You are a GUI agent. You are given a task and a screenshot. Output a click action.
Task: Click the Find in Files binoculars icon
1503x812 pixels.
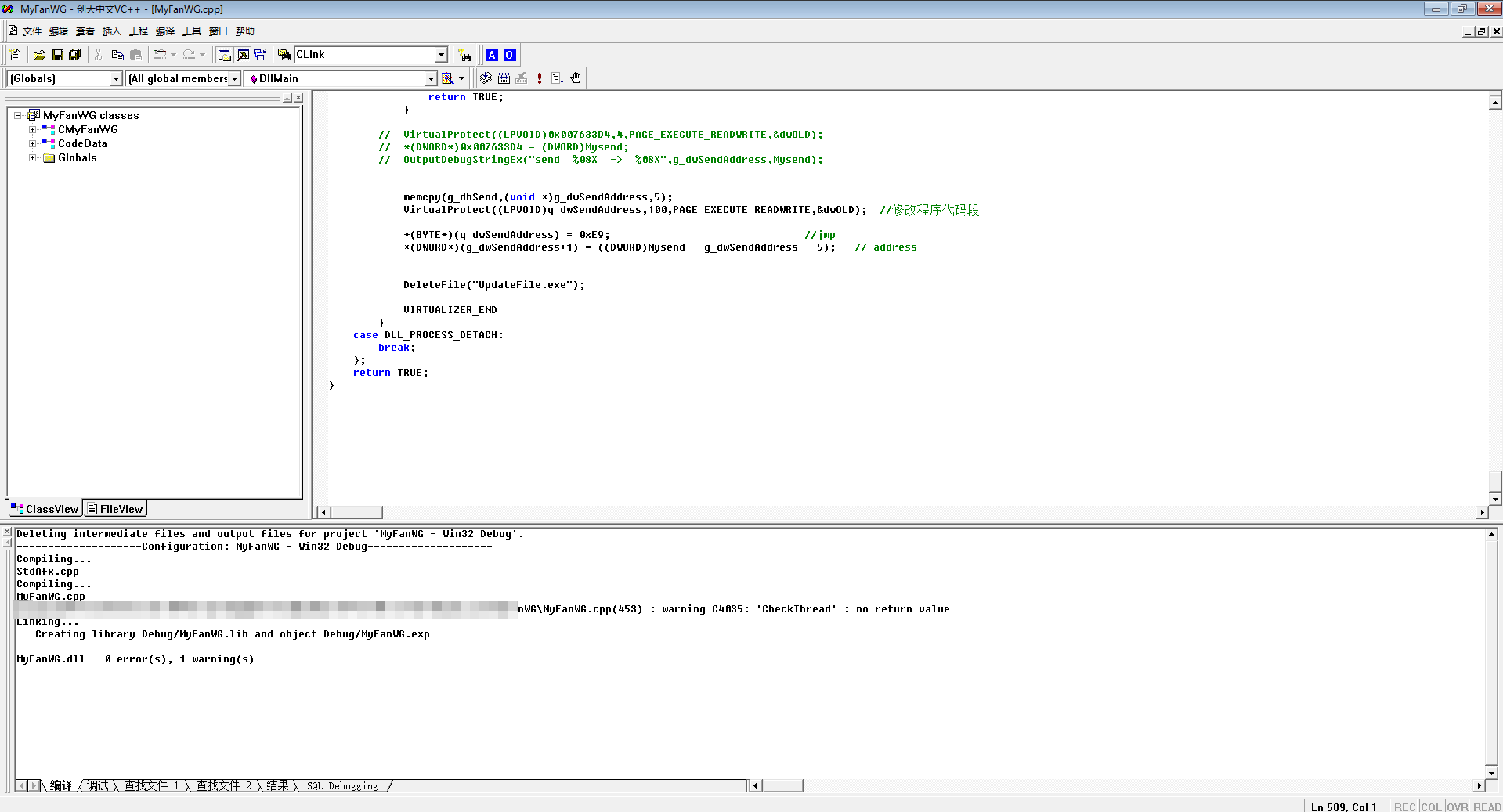pyautogui.click(x=284, y=55)
